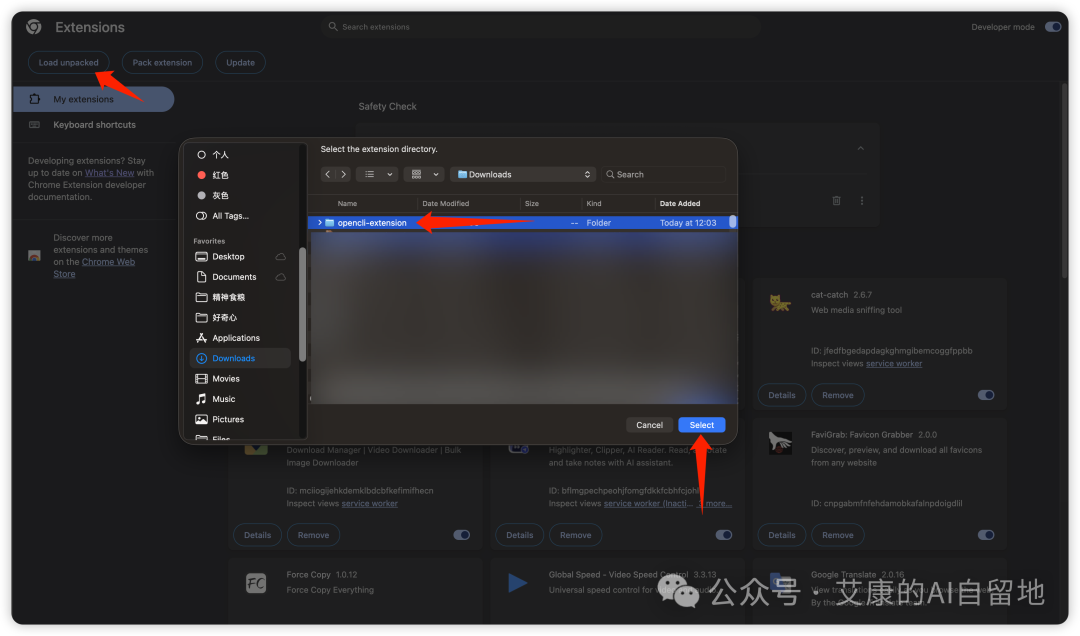The image size is (1080, 636).
Task: Click the Update button
Action: (x=240, y=63)
